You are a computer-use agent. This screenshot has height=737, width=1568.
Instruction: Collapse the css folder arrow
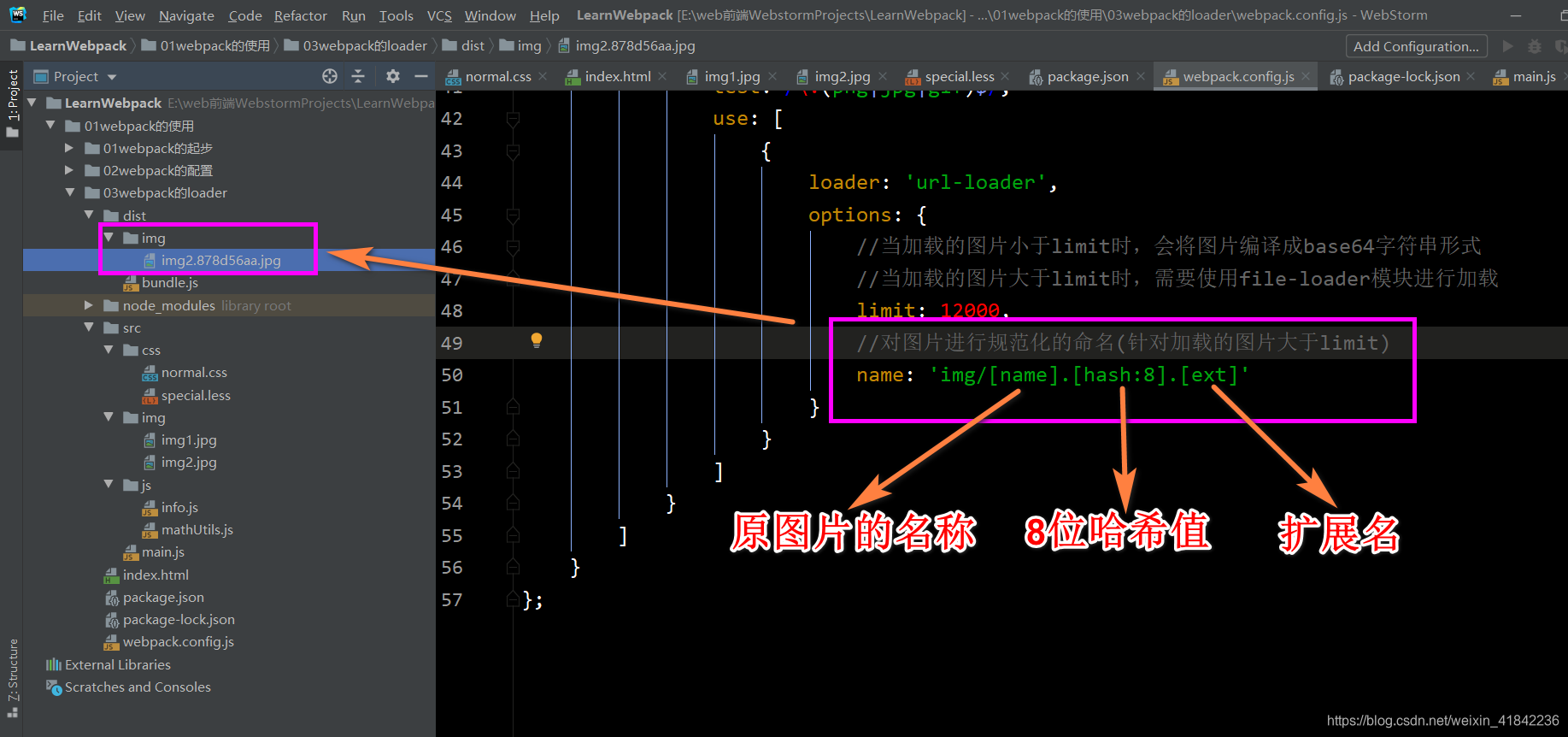(109, 350)
